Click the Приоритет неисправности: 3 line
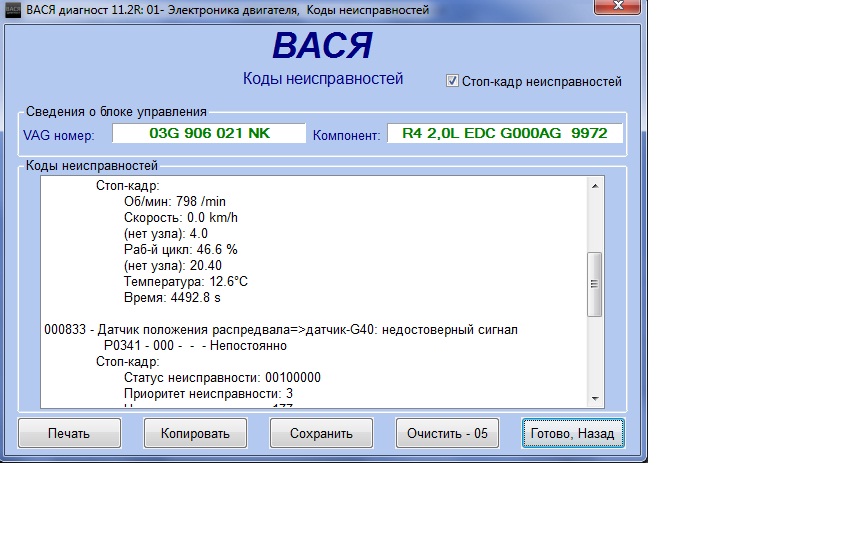864x540 pixels. pyautogui.click(x=208, y=394)
